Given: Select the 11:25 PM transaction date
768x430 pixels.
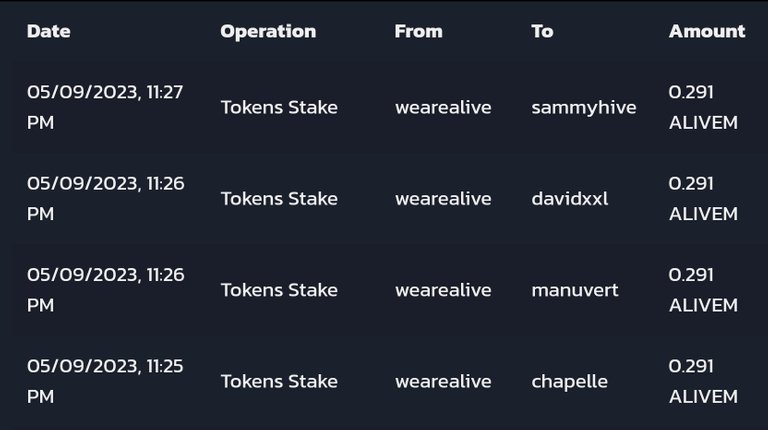Looking at the screenshot, I should 105,381.
